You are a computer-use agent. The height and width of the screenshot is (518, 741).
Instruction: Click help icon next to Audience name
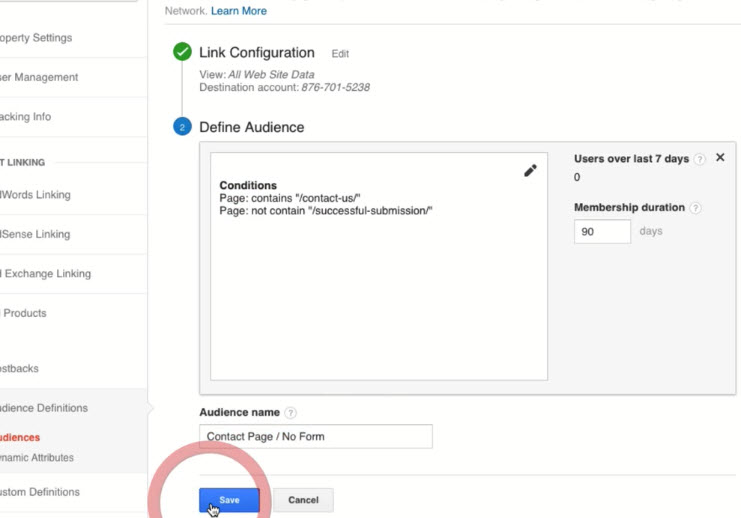click(290, 413)
